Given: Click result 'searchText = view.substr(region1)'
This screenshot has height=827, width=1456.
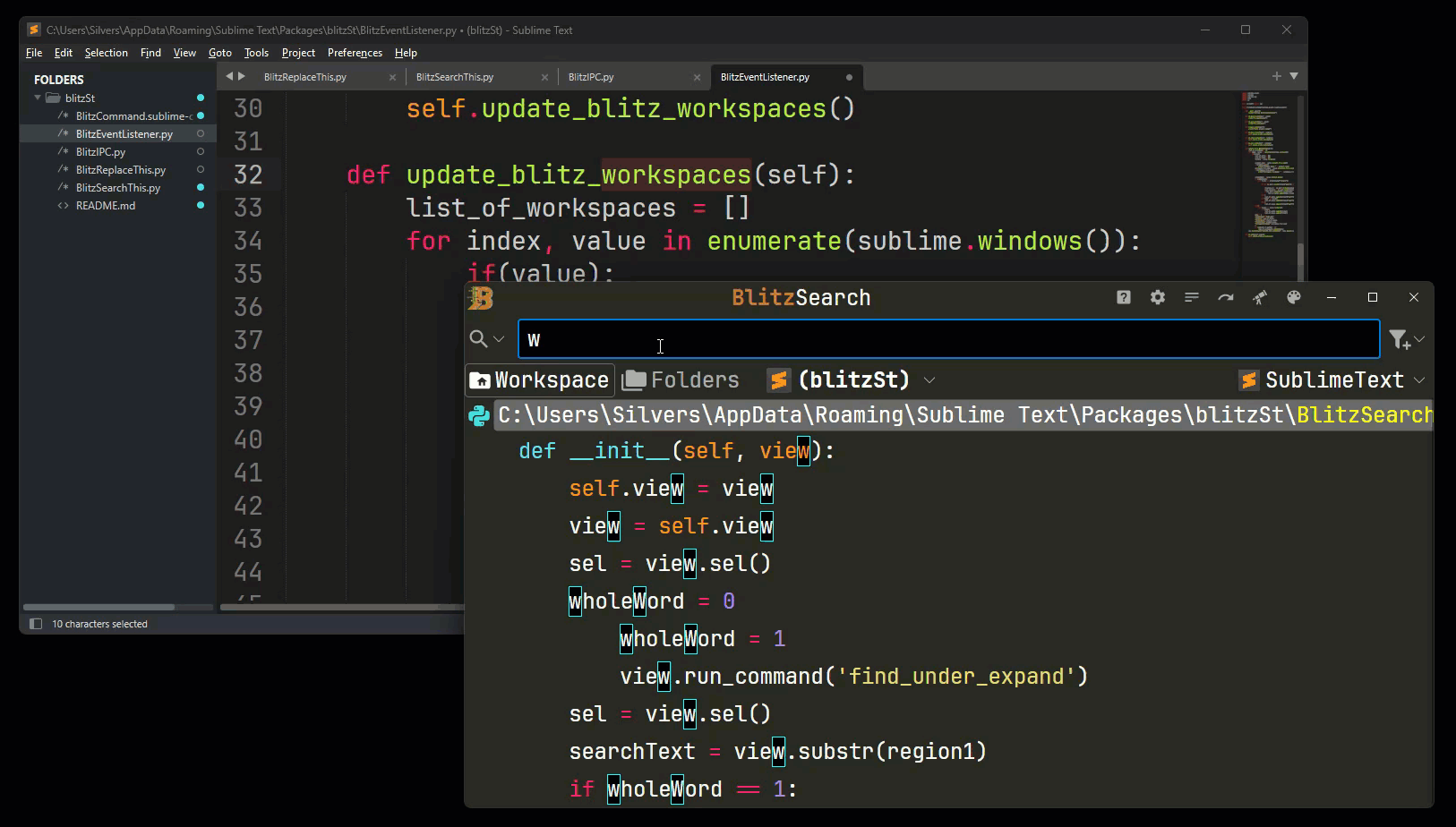Looking at the screenshot, I should click(x=777, y=752).
